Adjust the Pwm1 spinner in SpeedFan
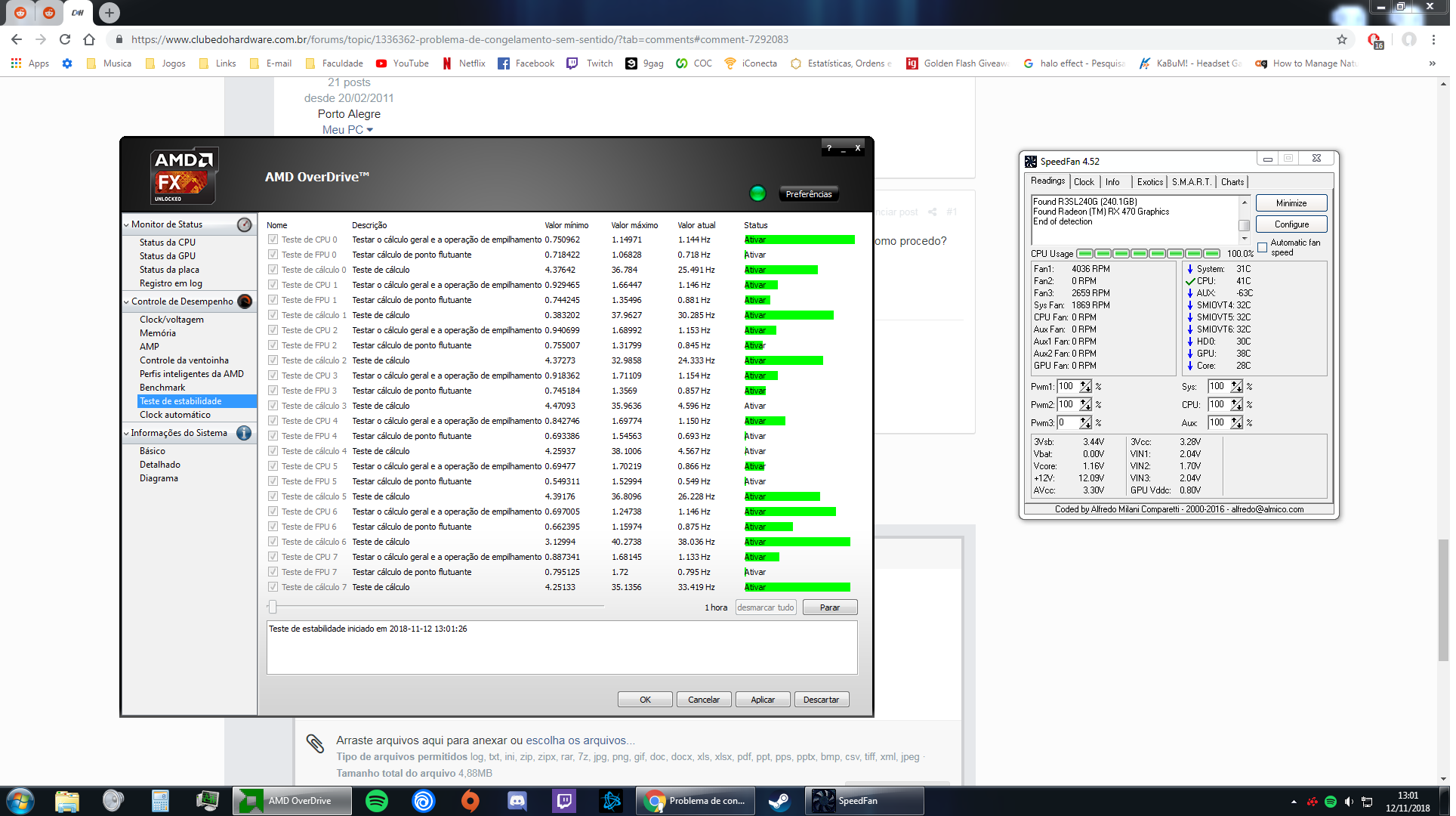This screenshot has width=1456, height=816. (1085, 386)
